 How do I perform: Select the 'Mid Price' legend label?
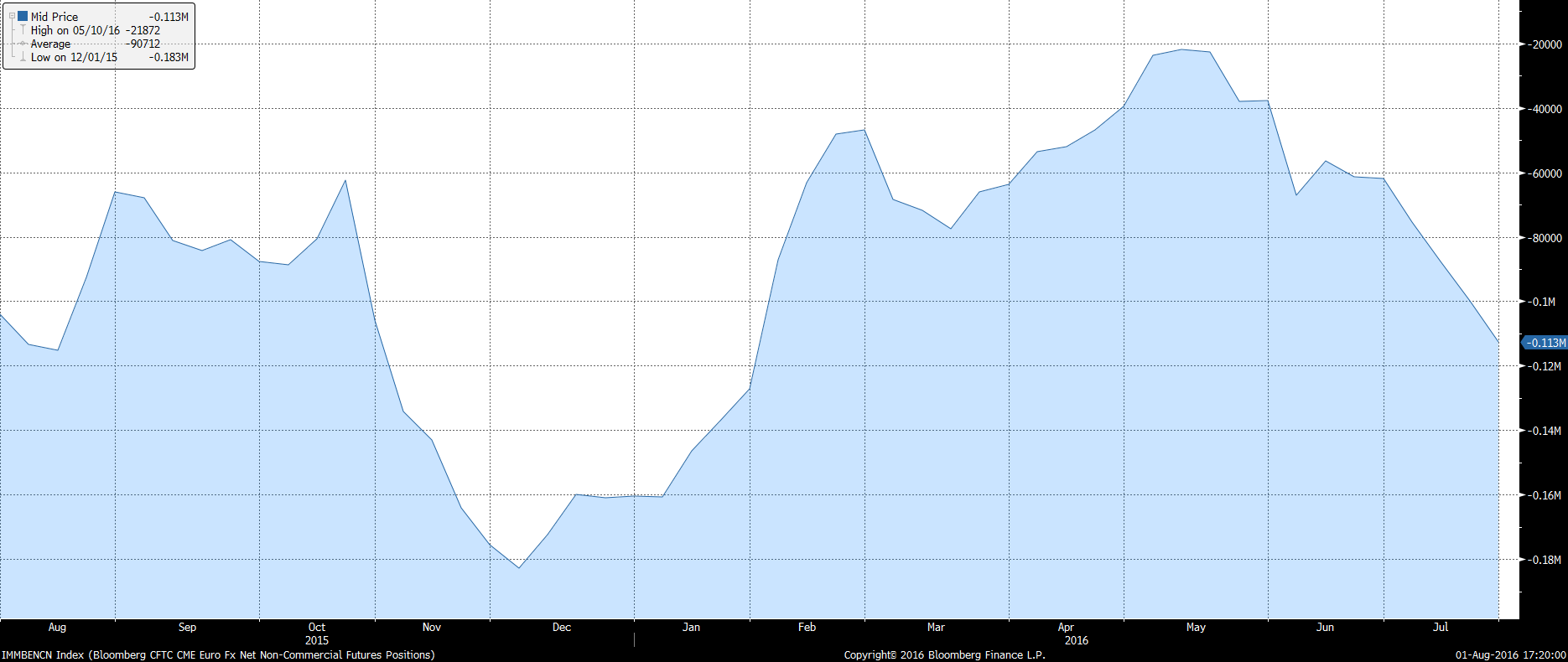(55, 17)
